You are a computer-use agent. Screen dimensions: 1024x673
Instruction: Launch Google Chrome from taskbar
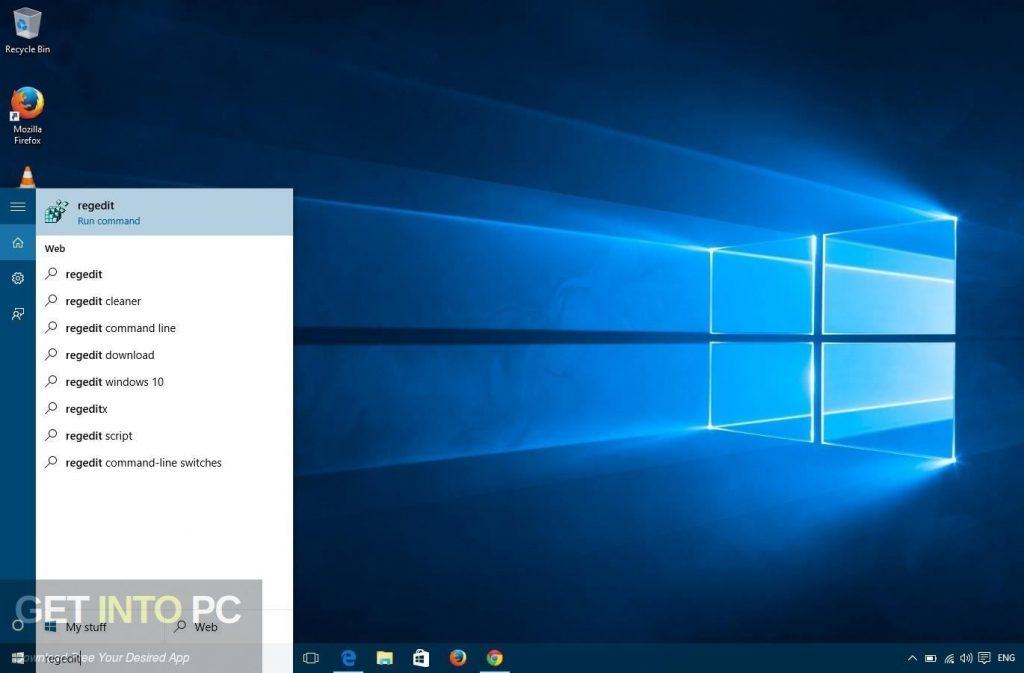(494, 658)
